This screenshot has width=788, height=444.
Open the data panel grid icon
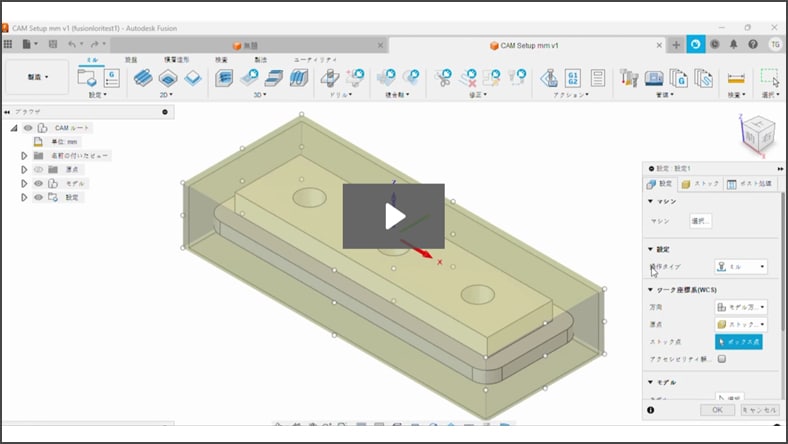point(9,45)
